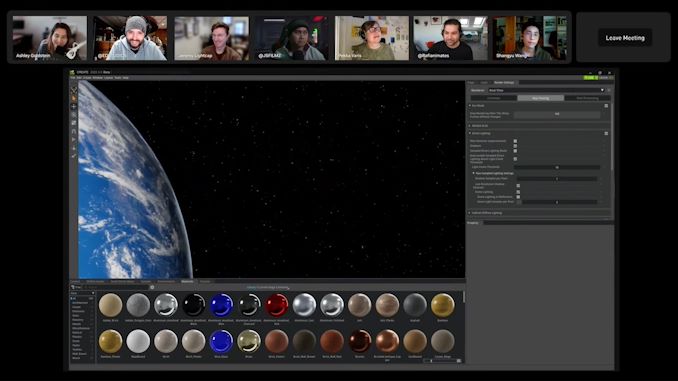678x381 pixels.
Task: Click the play arrow icon in the left toolbar
Action: point(74,140)
